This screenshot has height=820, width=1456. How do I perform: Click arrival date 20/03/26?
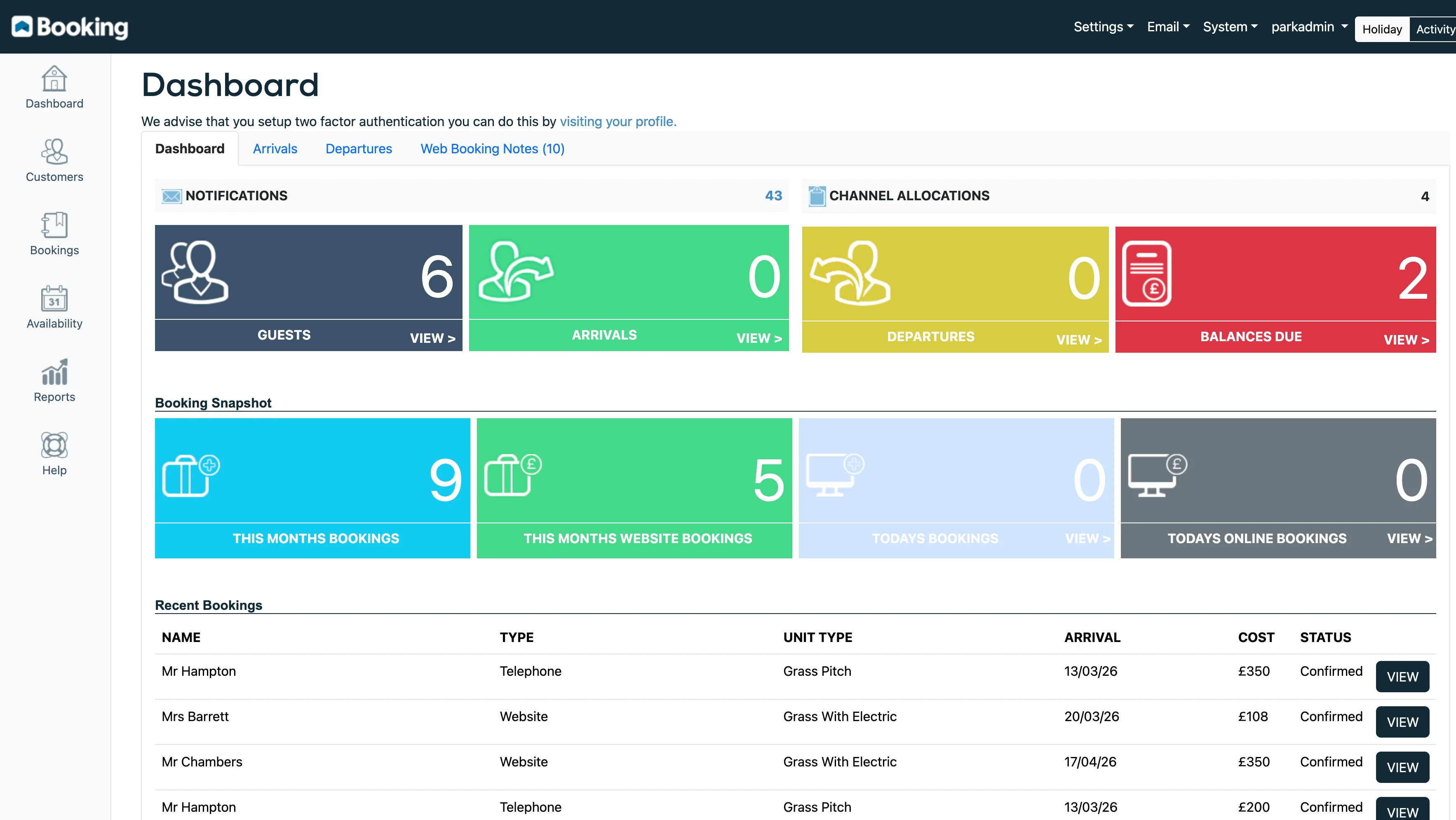tap(1092, 717)
